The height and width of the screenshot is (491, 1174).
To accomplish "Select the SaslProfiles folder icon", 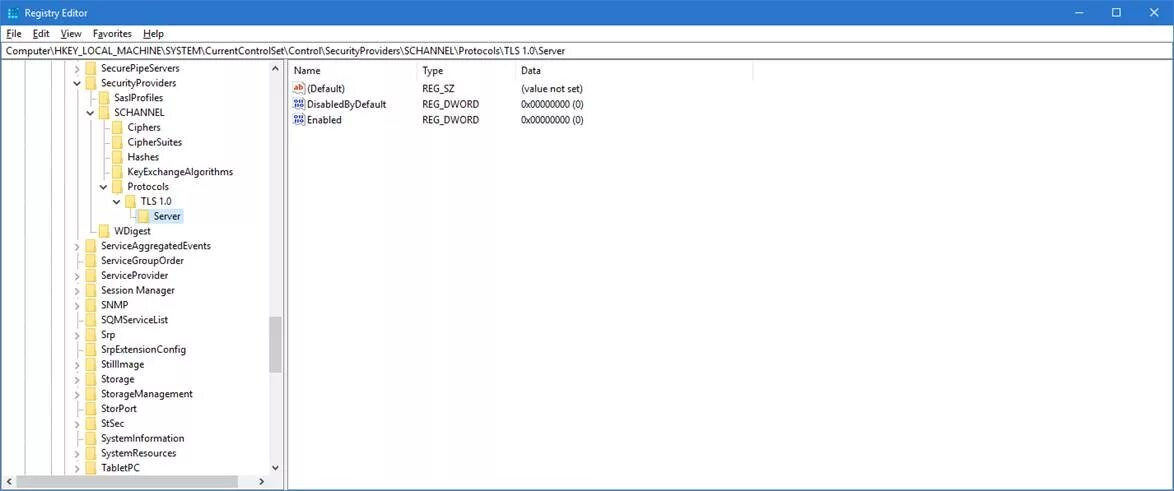I will pyautogui.click(x=104, y=98).
